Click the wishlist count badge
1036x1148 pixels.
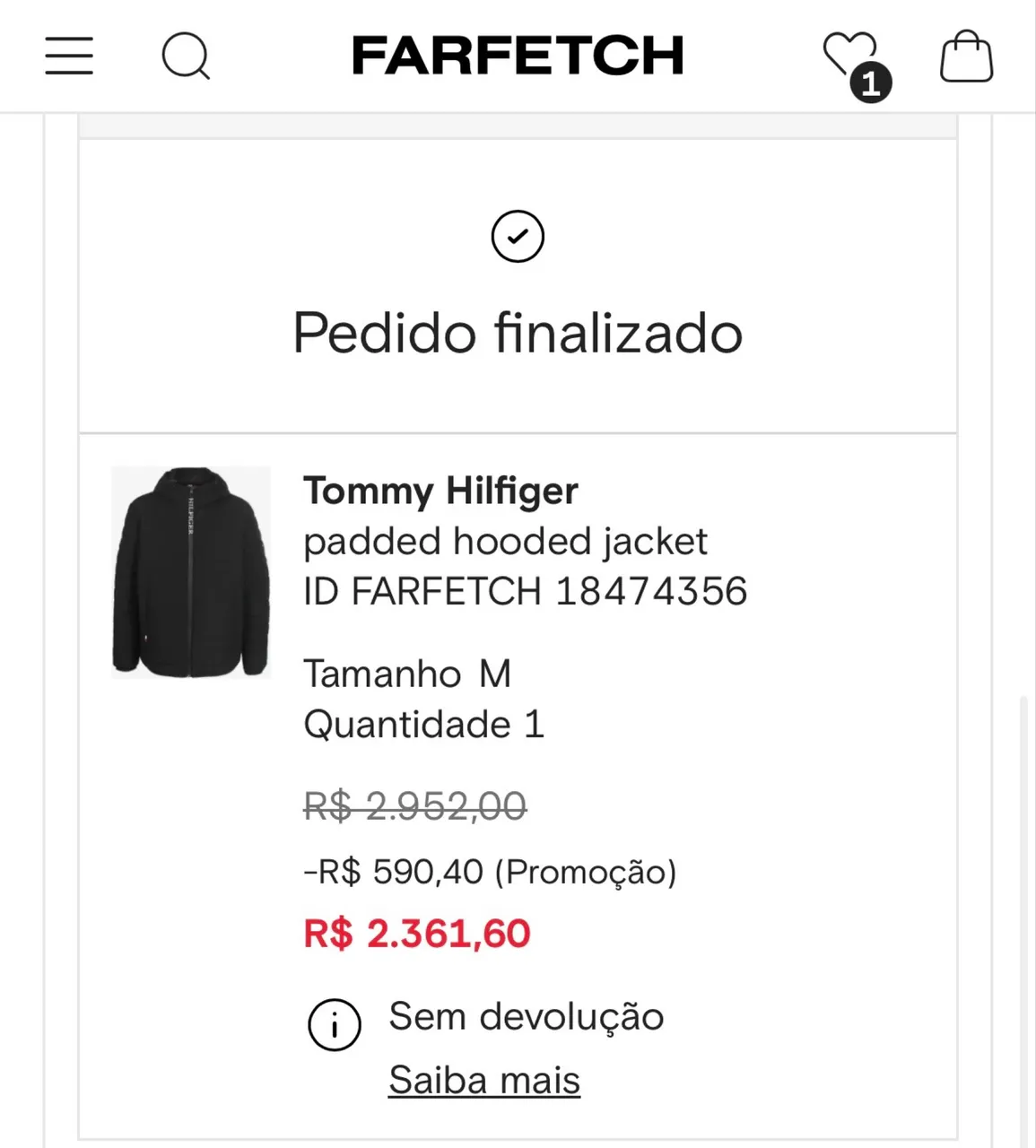[x=870, y=83]
